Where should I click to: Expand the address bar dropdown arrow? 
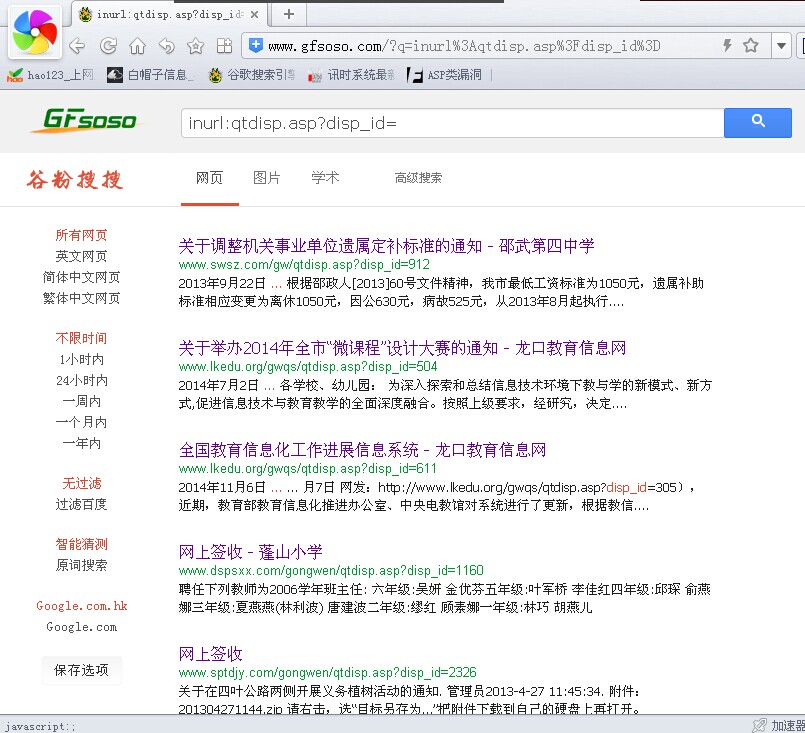pyautogui.click(x=781, y=46)
